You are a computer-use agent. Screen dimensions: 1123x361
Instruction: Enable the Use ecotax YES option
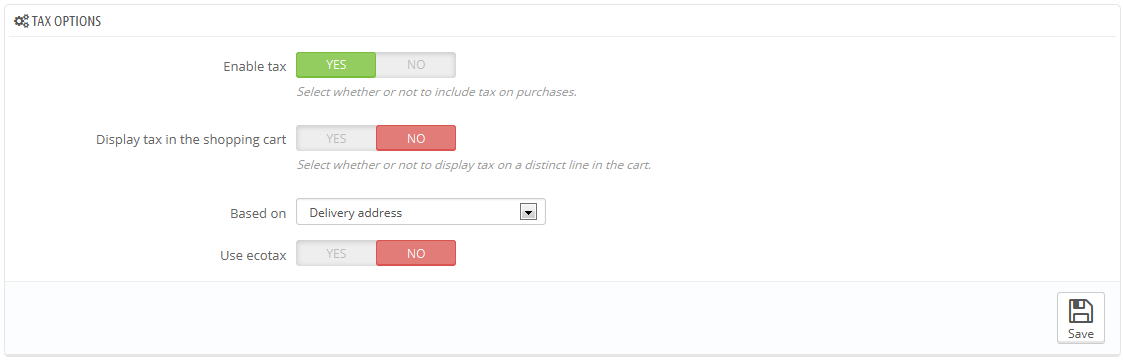pos(336,253)
